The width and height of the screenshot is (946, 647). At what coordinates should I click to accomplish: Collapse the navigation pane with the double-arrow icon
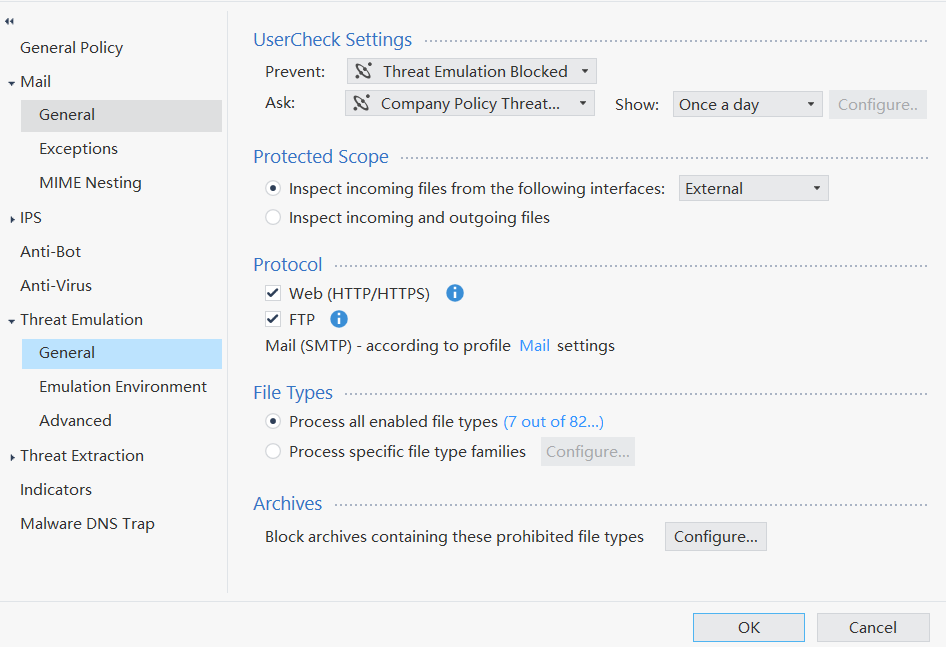click(x=10, y=21)
